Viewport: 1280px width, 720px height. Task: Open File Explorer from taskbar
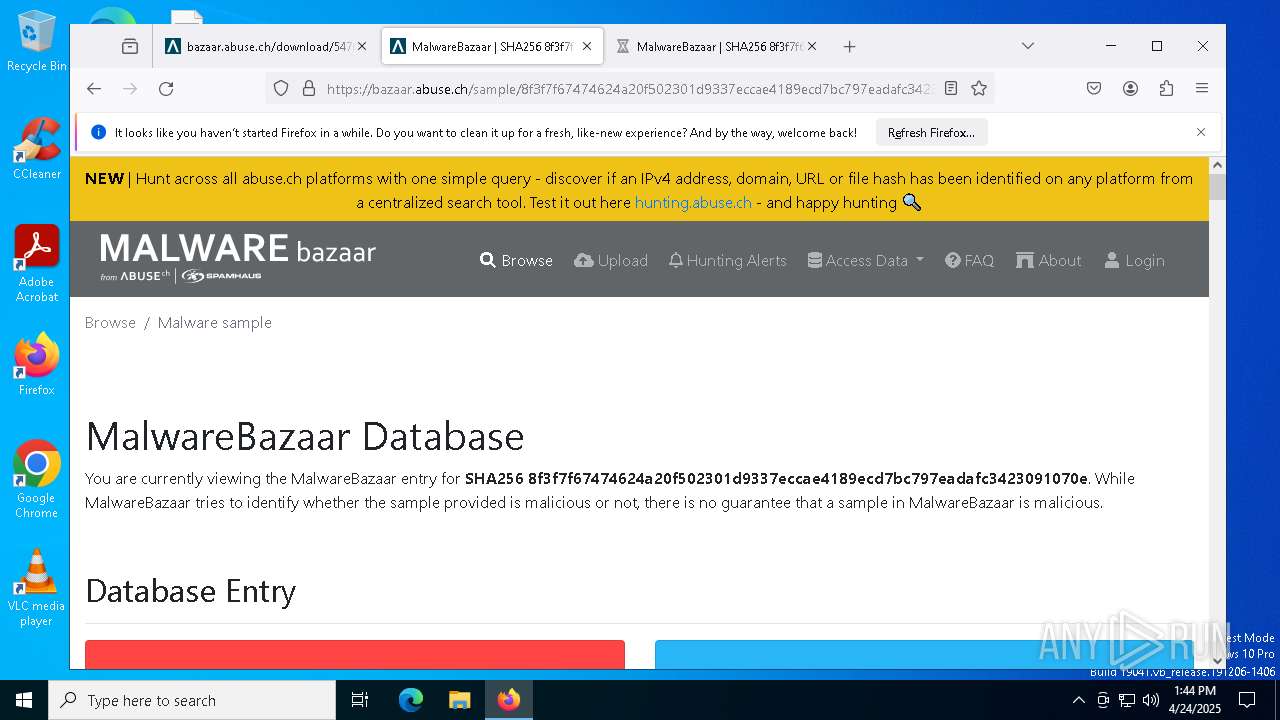(x=459, y=700)
